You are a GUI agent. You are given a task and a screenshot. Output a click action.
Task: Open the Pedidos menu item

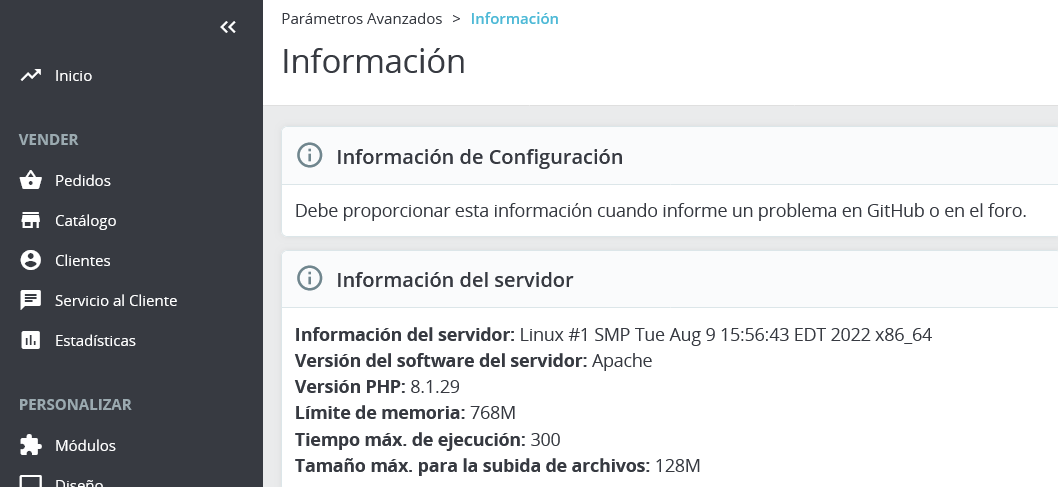click(83, 181)
